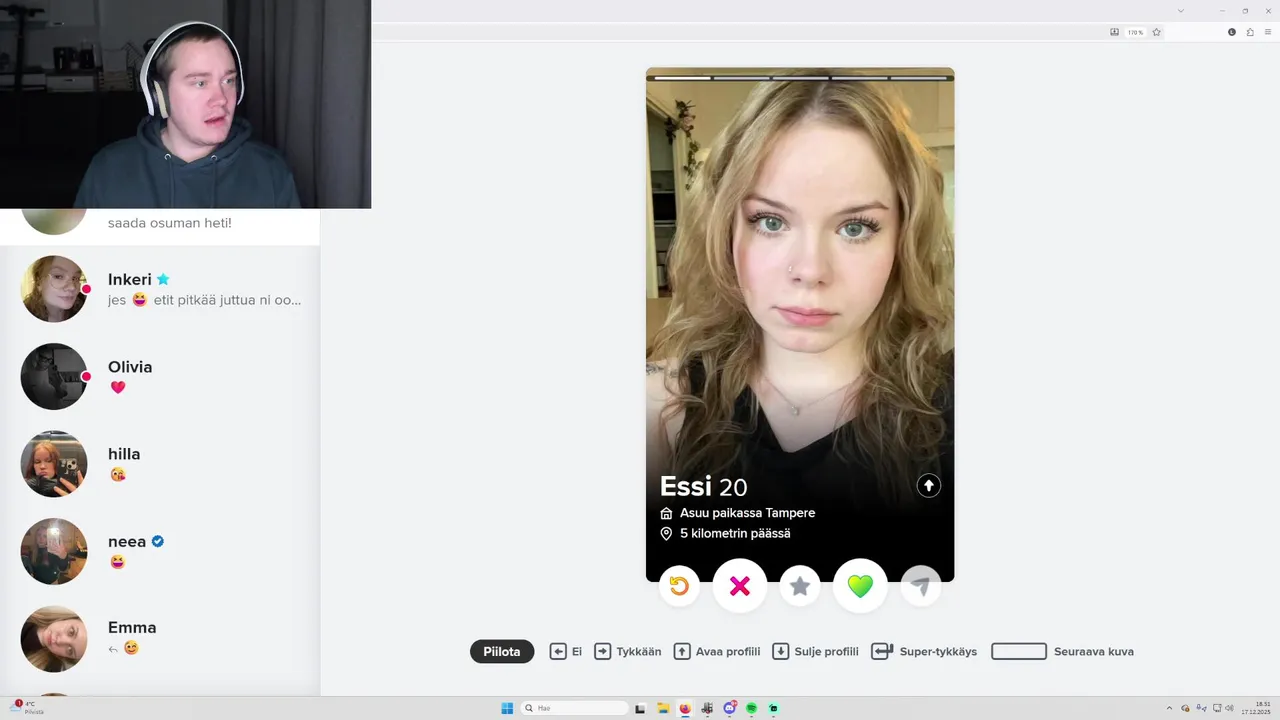Screen dimensions: 1280x720
Task: Click the green heart like button
Action: 860,586
